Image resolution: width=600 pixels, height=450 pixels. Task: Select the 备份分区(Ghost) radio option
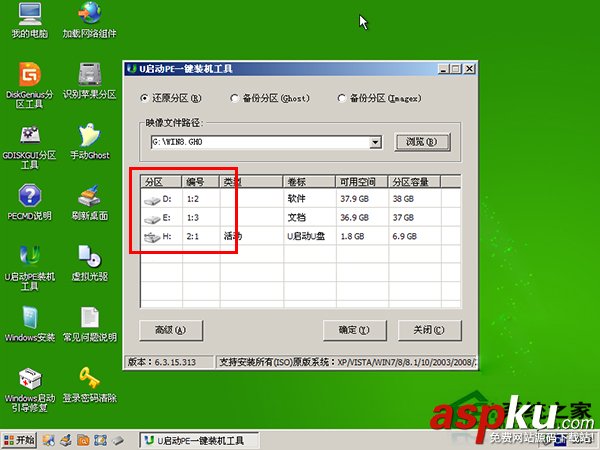(x=270, y=98)
